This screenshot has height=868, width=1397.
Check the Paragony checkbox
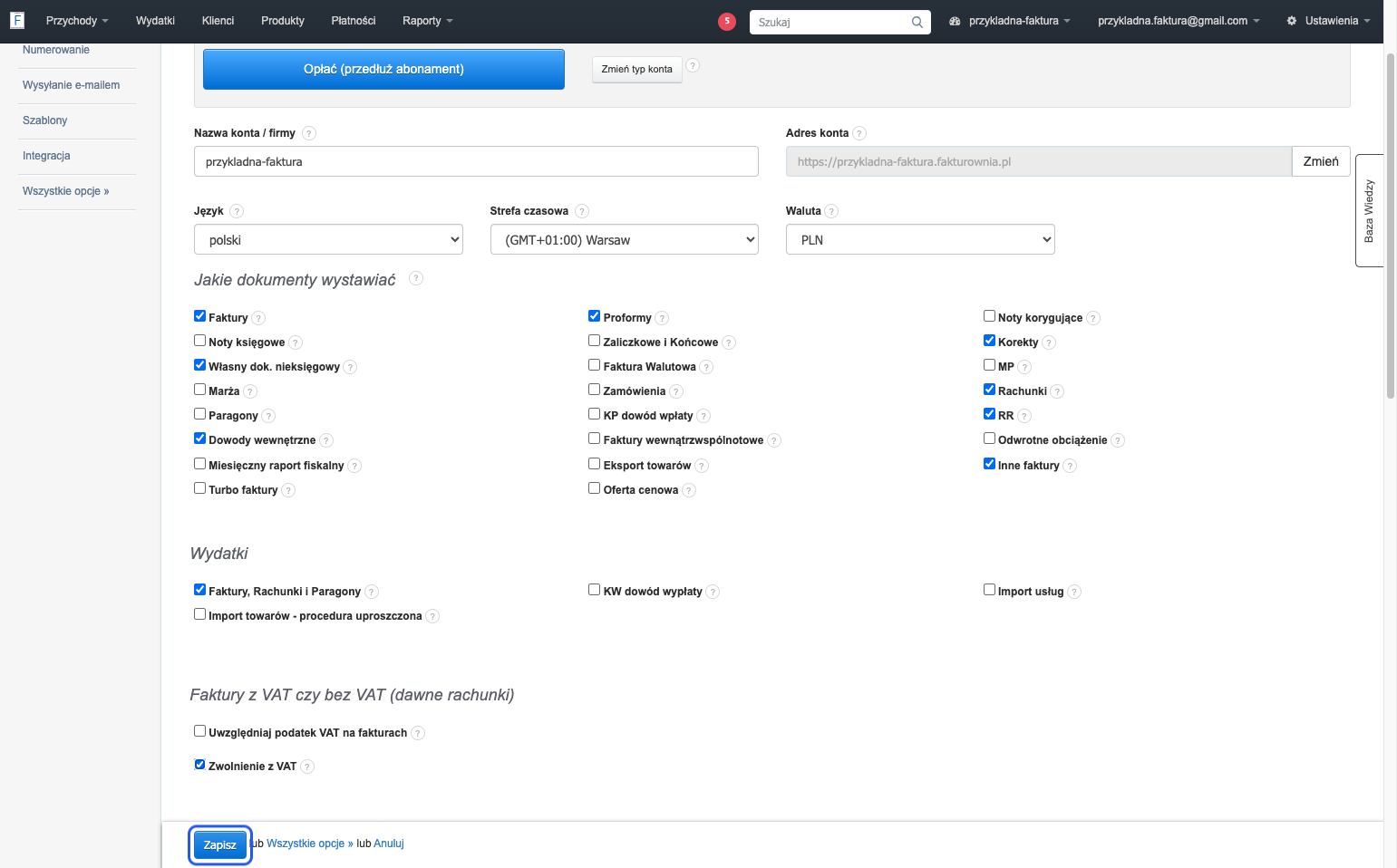200,414
